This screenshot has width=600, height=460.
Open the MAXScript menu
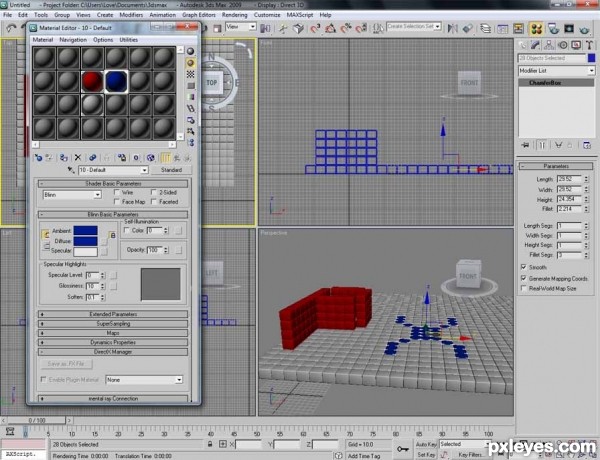300,15
